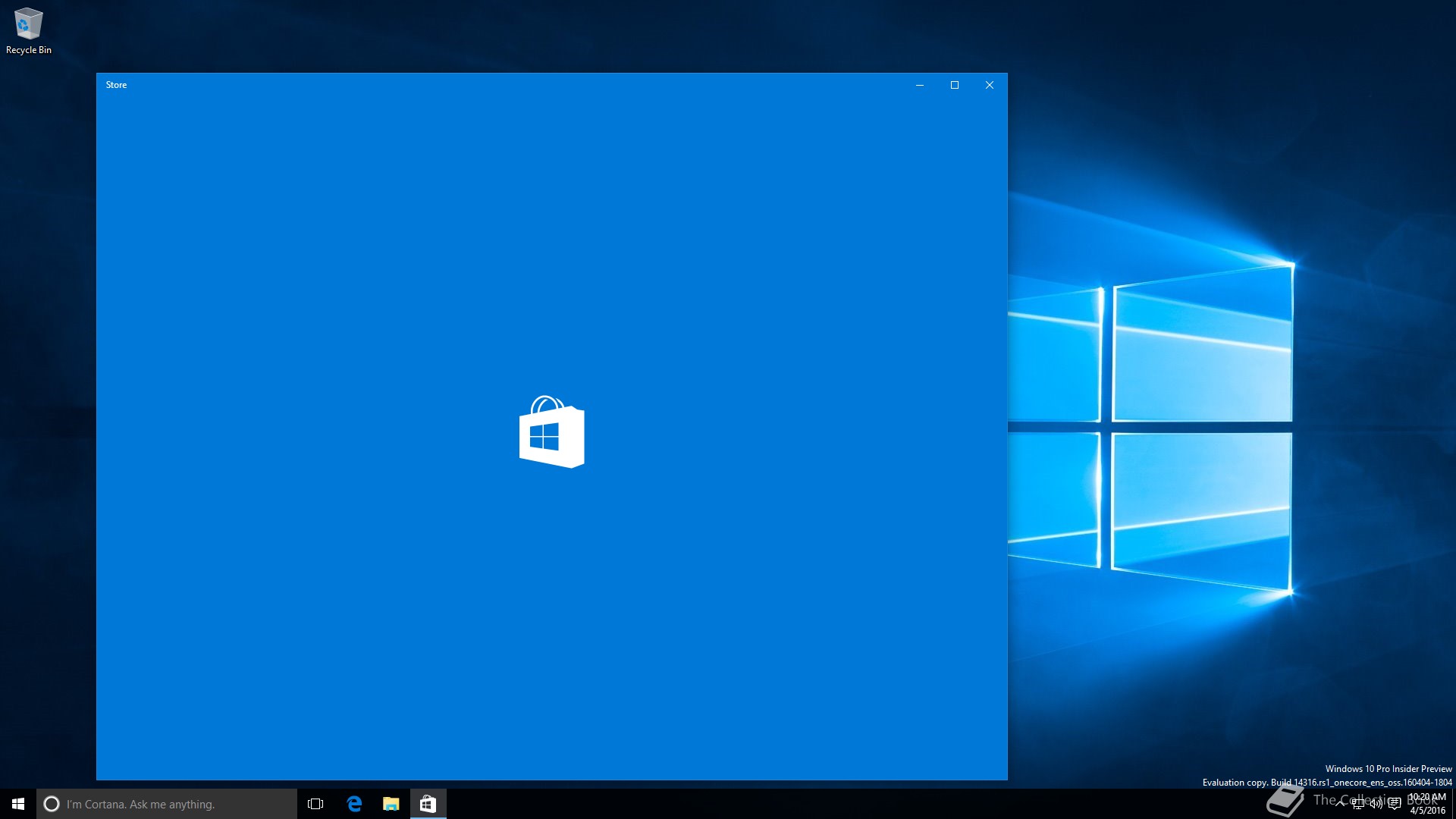Open the Recycle Bin desktop icon
Viewport: 1456px width, 819px height.
click(x=29, y=30)
